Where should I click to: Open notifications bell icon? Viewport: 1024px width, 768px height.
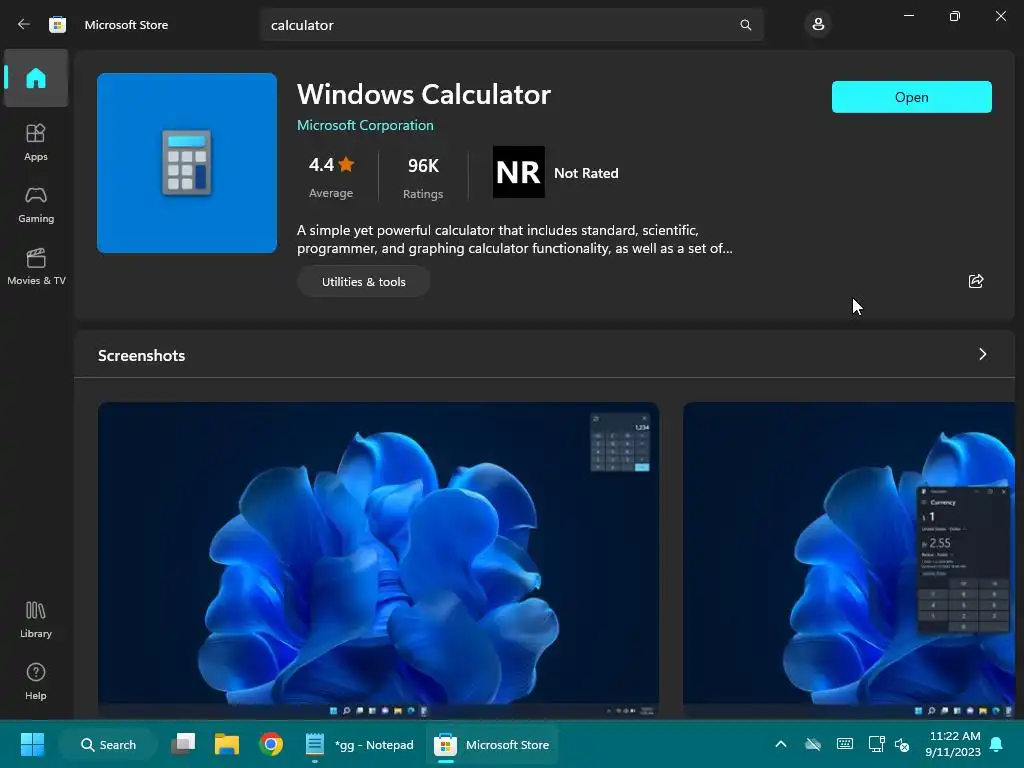tap(997, 744)
